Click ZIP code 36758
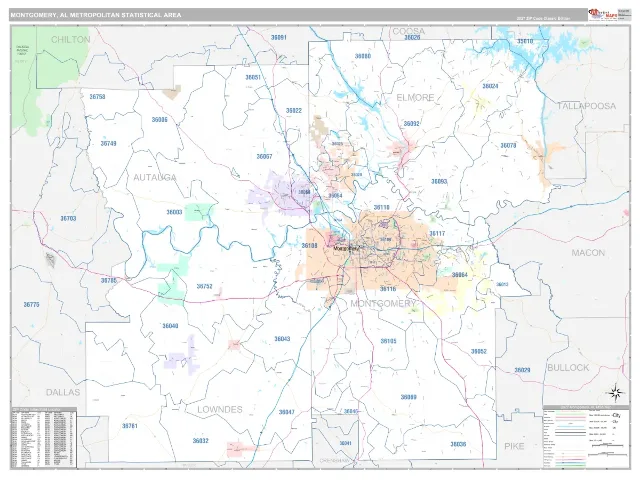 (98, 97)
